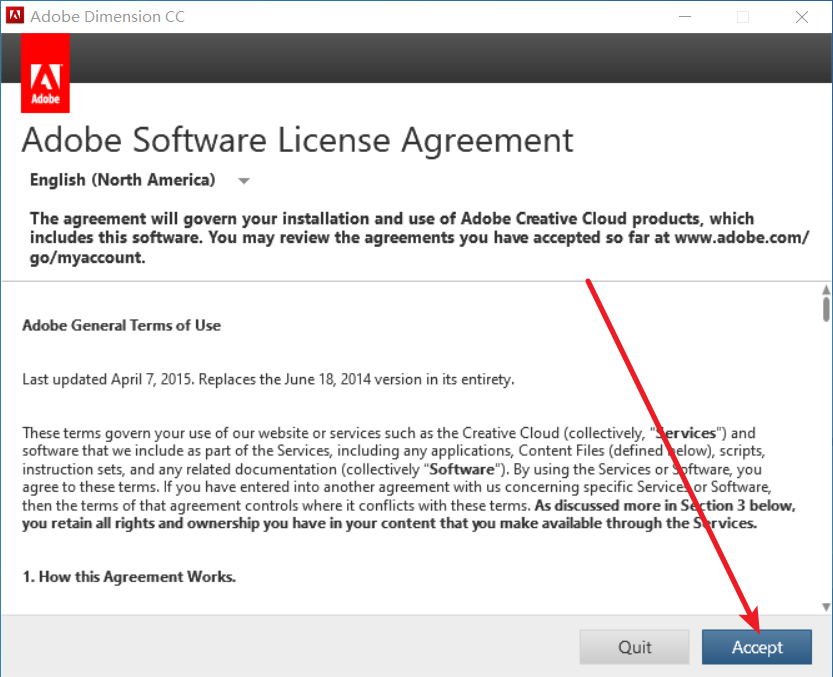This screenshot has height=677, width=833.
Task: Click the Adobe icon in the title bar
Action: (14, 15)
